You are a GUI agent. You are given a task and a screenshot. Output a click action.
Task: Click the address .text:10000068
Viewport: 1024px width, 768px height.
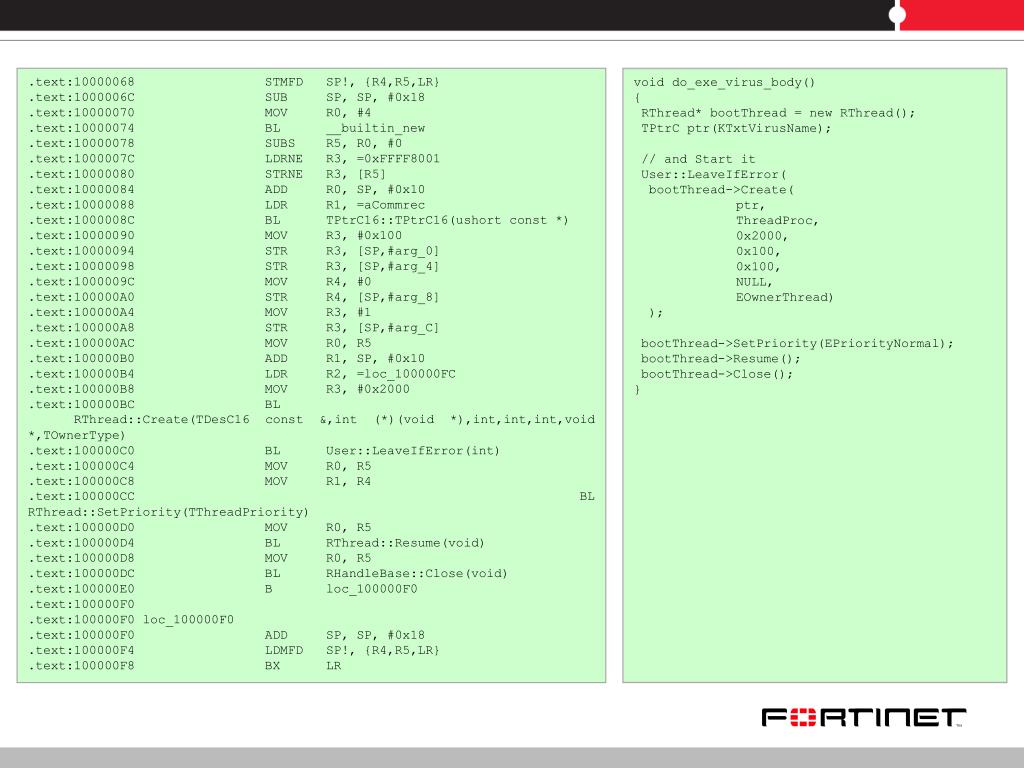[82, 82]
